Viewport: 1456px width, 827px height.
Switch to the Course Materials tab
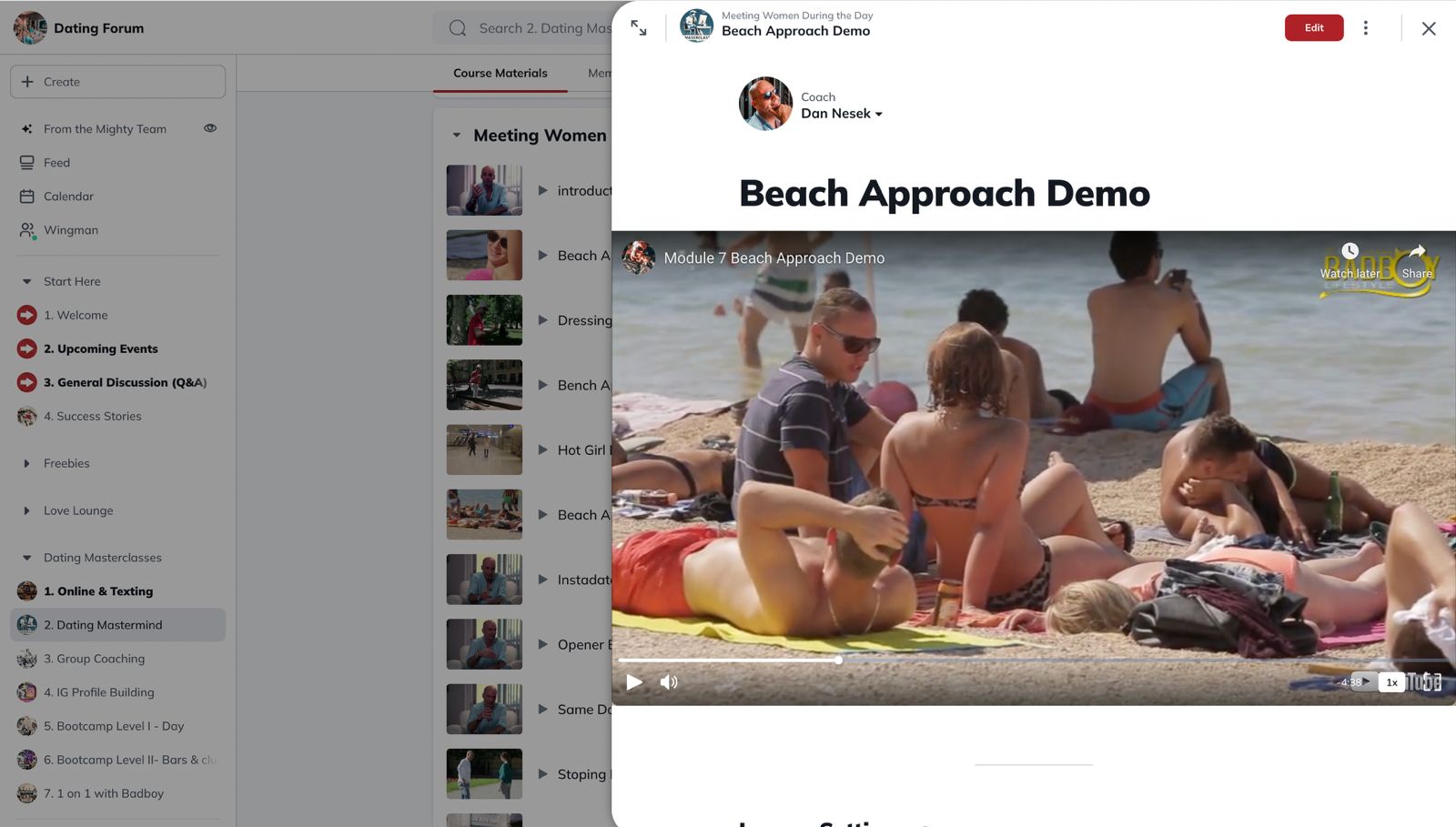pos(500,74)
